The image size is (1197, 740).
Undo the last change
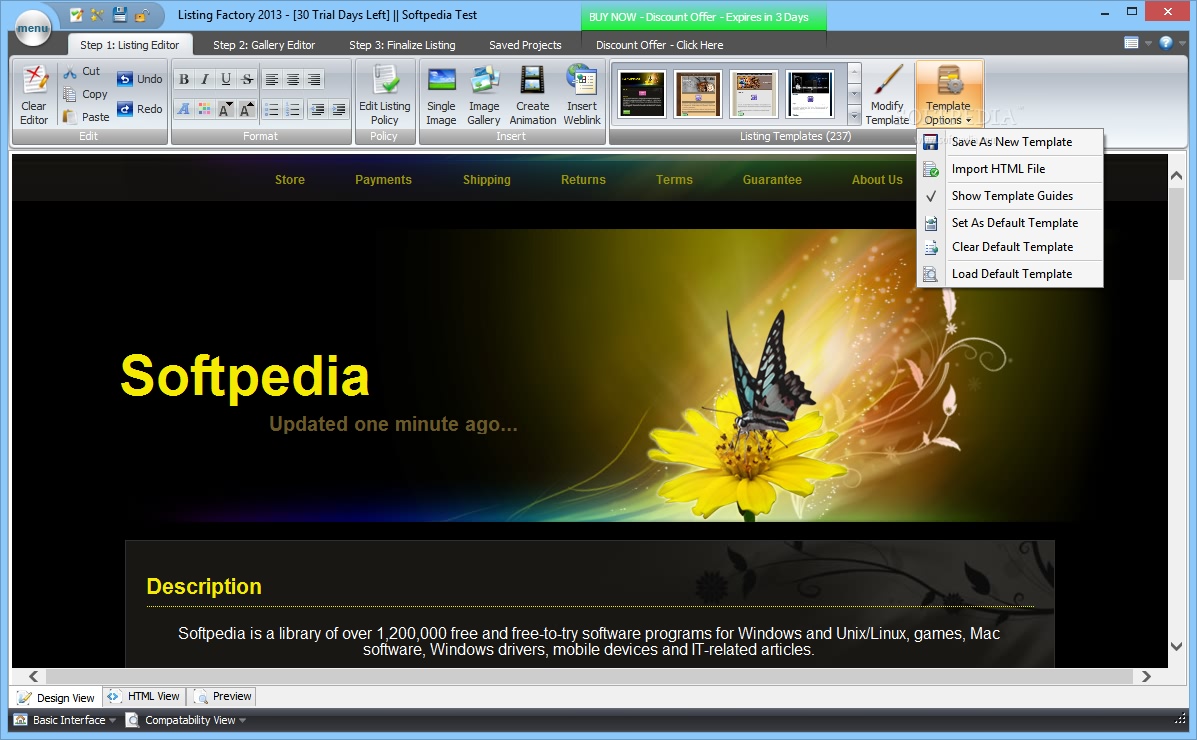[x=140, y=79]
